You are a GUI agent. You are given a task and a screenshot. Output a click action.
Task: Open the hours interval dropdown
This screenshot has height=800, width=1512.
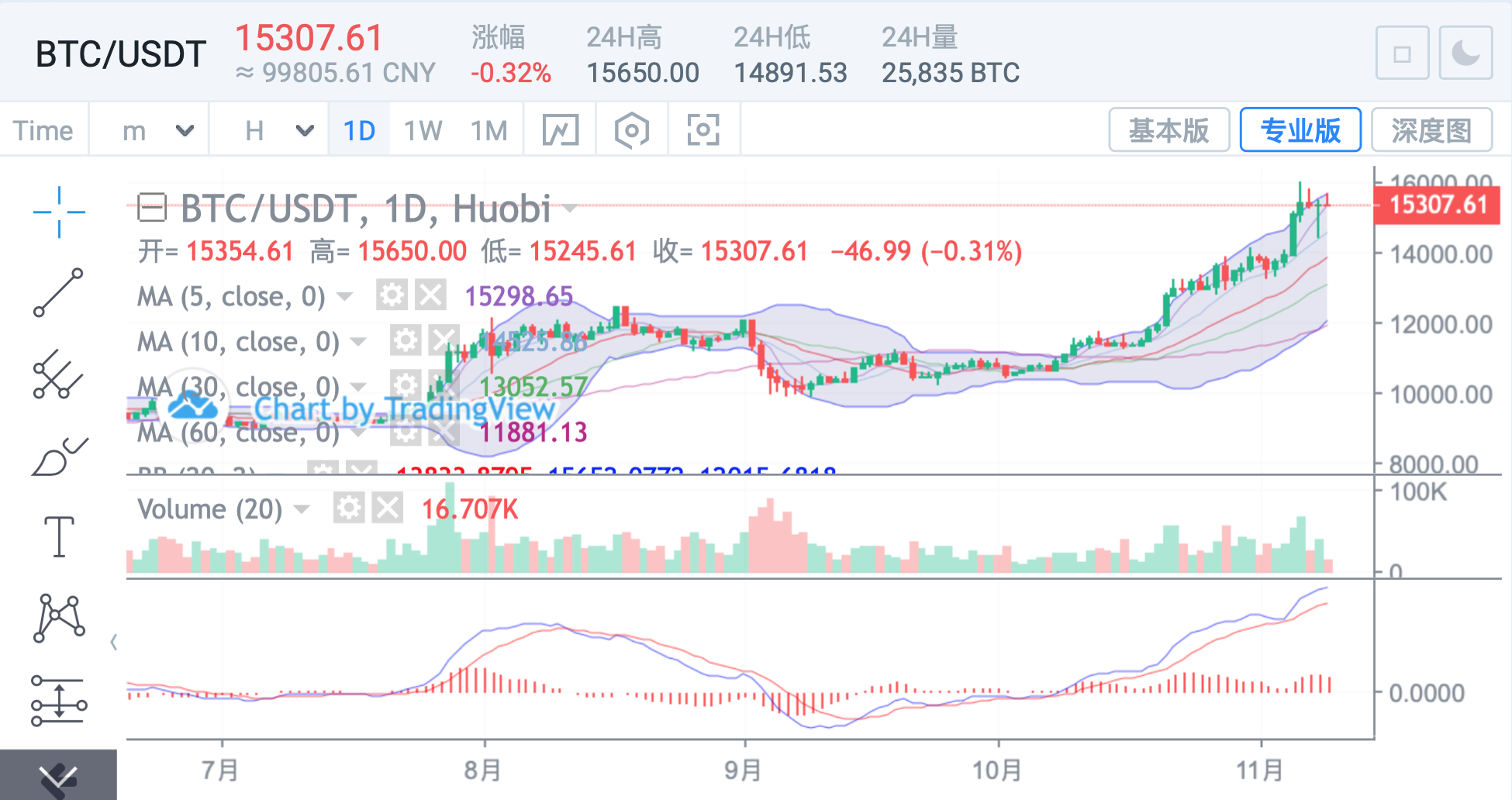[x=305, y=130]
